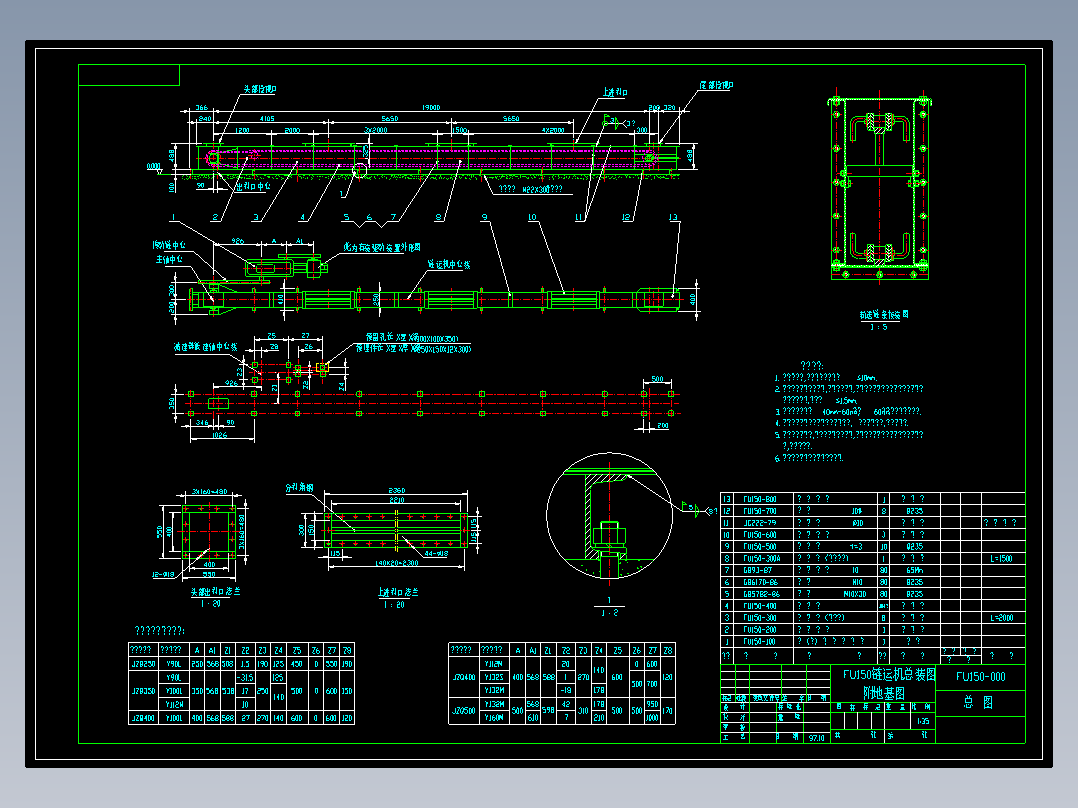Select the 346 dimension on foundation plan

coord(202,423)
